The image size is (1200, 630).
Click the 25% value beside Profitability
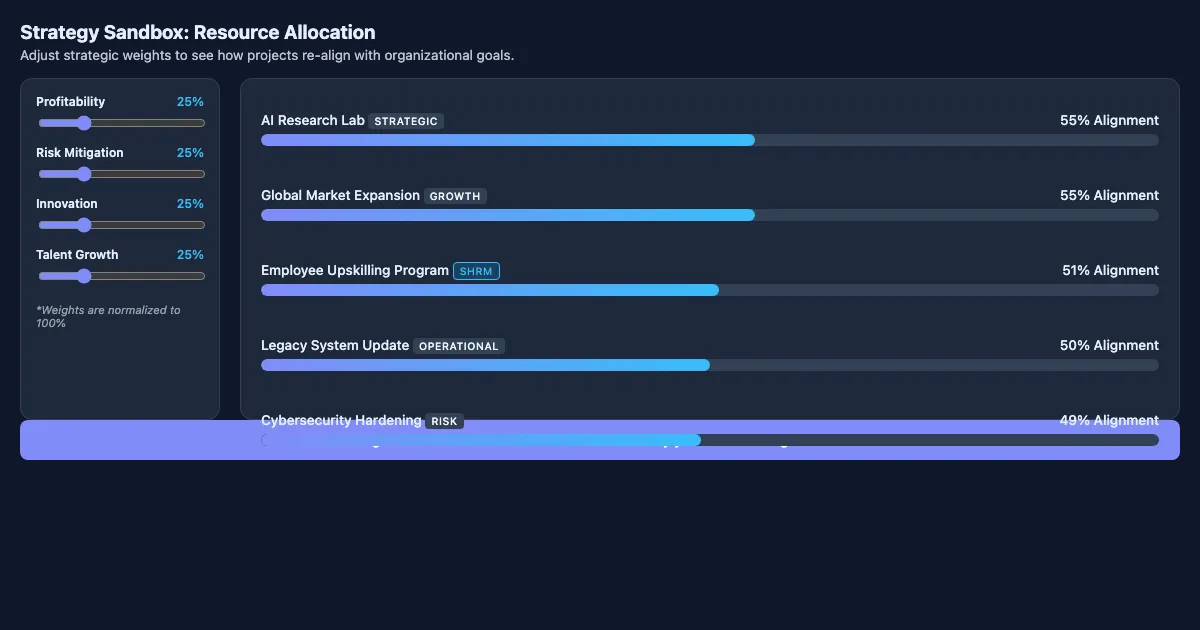190,102
